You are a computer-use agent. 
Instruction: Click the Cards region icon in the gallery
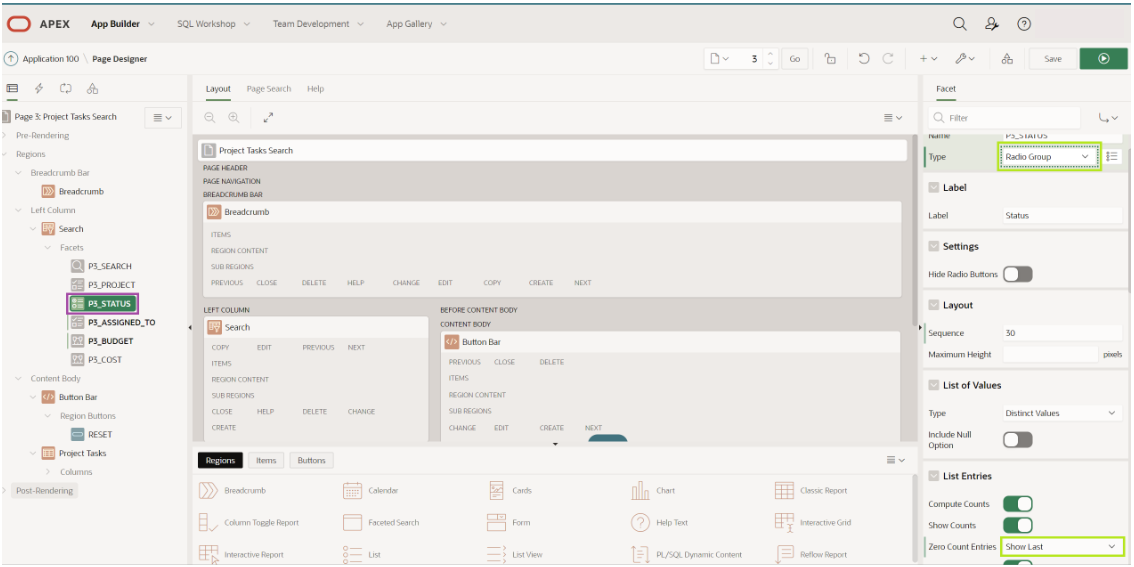[496, 490]
